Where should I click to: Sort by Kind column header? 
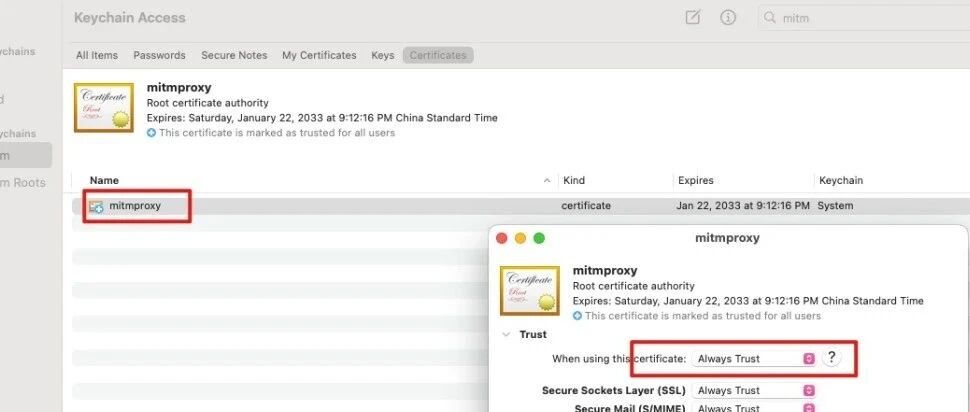[x=573, y=181]
